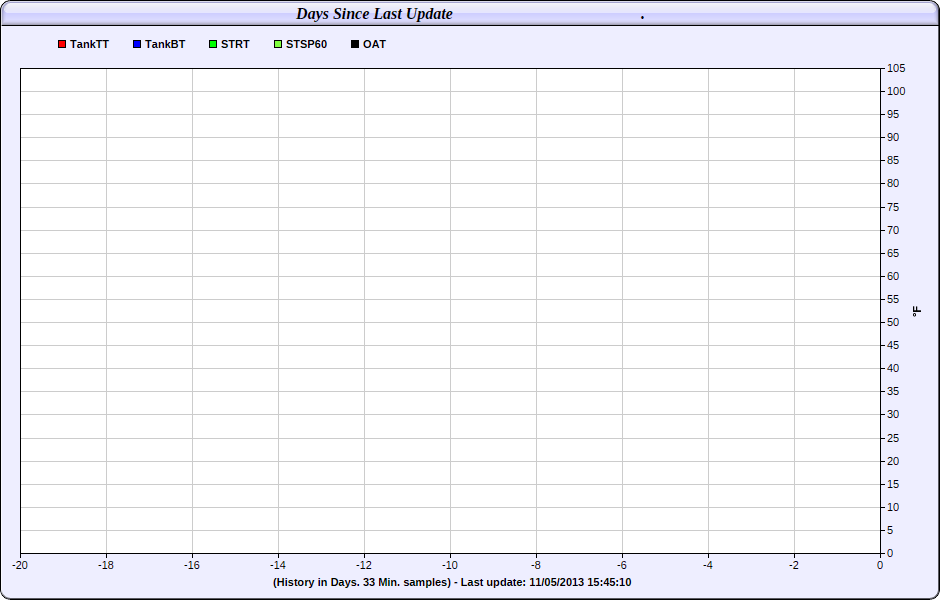
Task: Click the 100 y-axis tick label
Action: [x=896, y=91]
